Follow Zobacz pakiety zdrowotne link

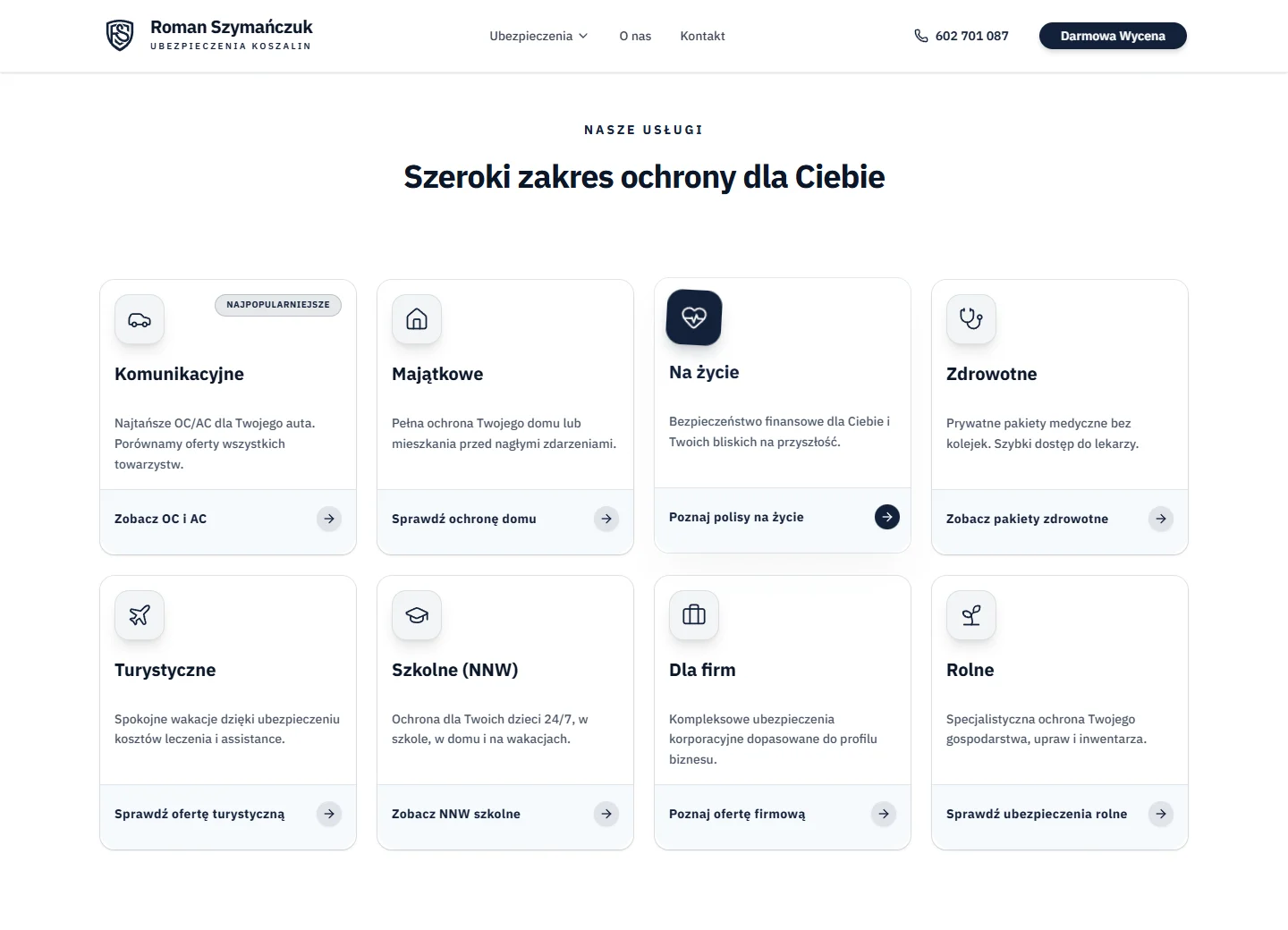[x=1027, y=519]
